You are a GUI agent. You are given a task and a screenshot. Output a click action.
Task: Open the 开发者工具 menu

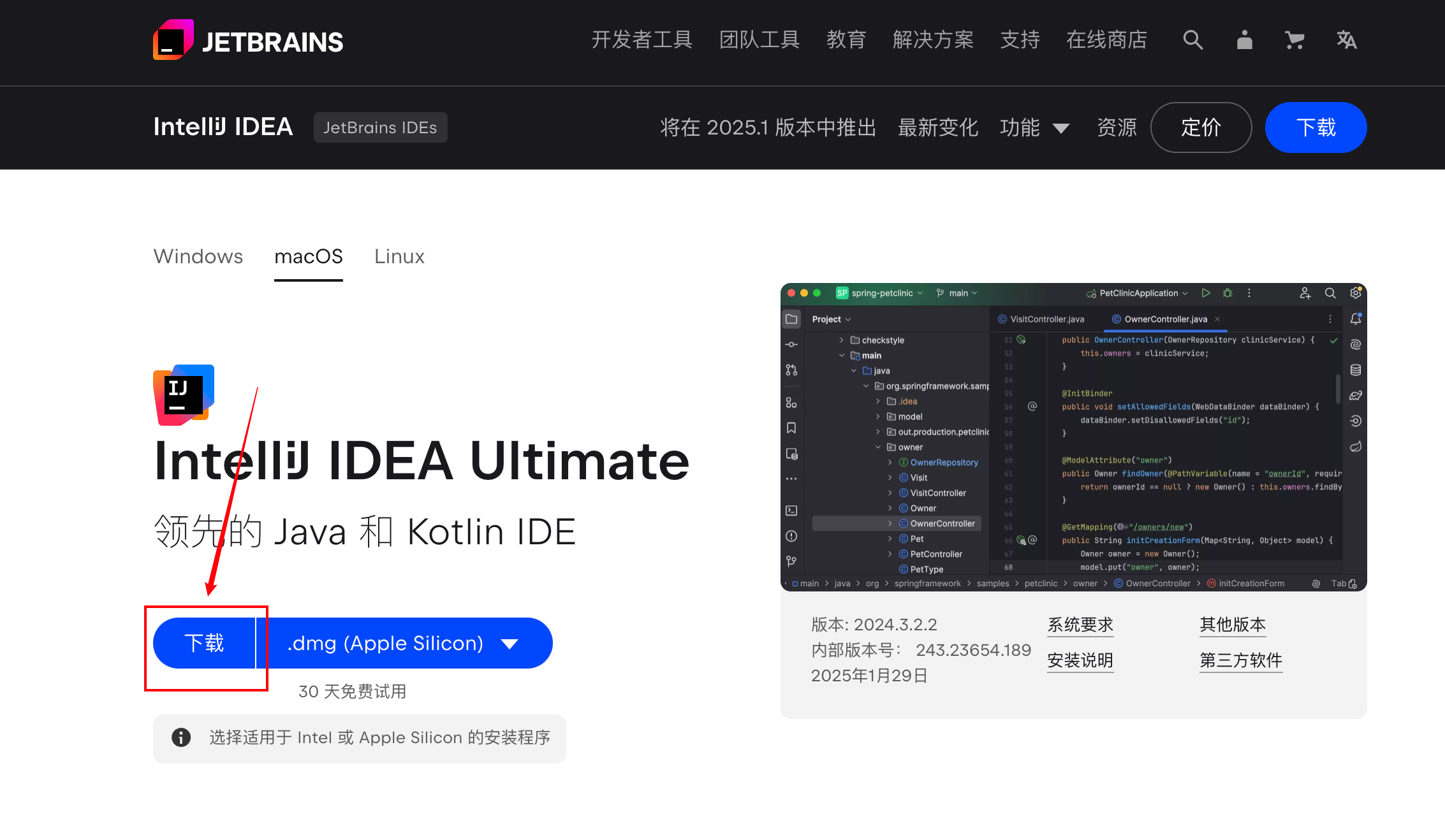pyautogui.click(x=642, y=40)
